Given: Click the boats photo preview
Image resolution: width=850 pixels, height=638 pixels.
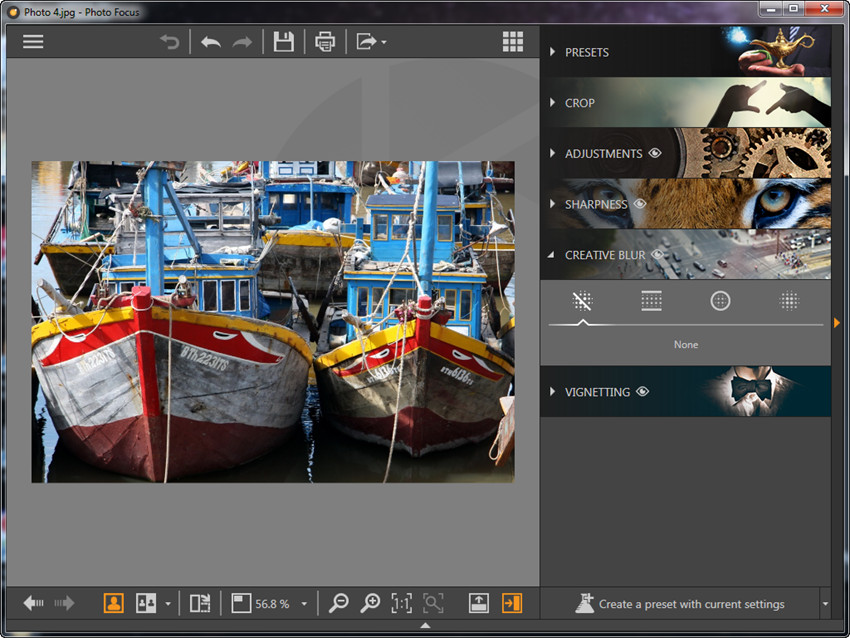Looking at the screenshot, I should click(x=273, y=321).
